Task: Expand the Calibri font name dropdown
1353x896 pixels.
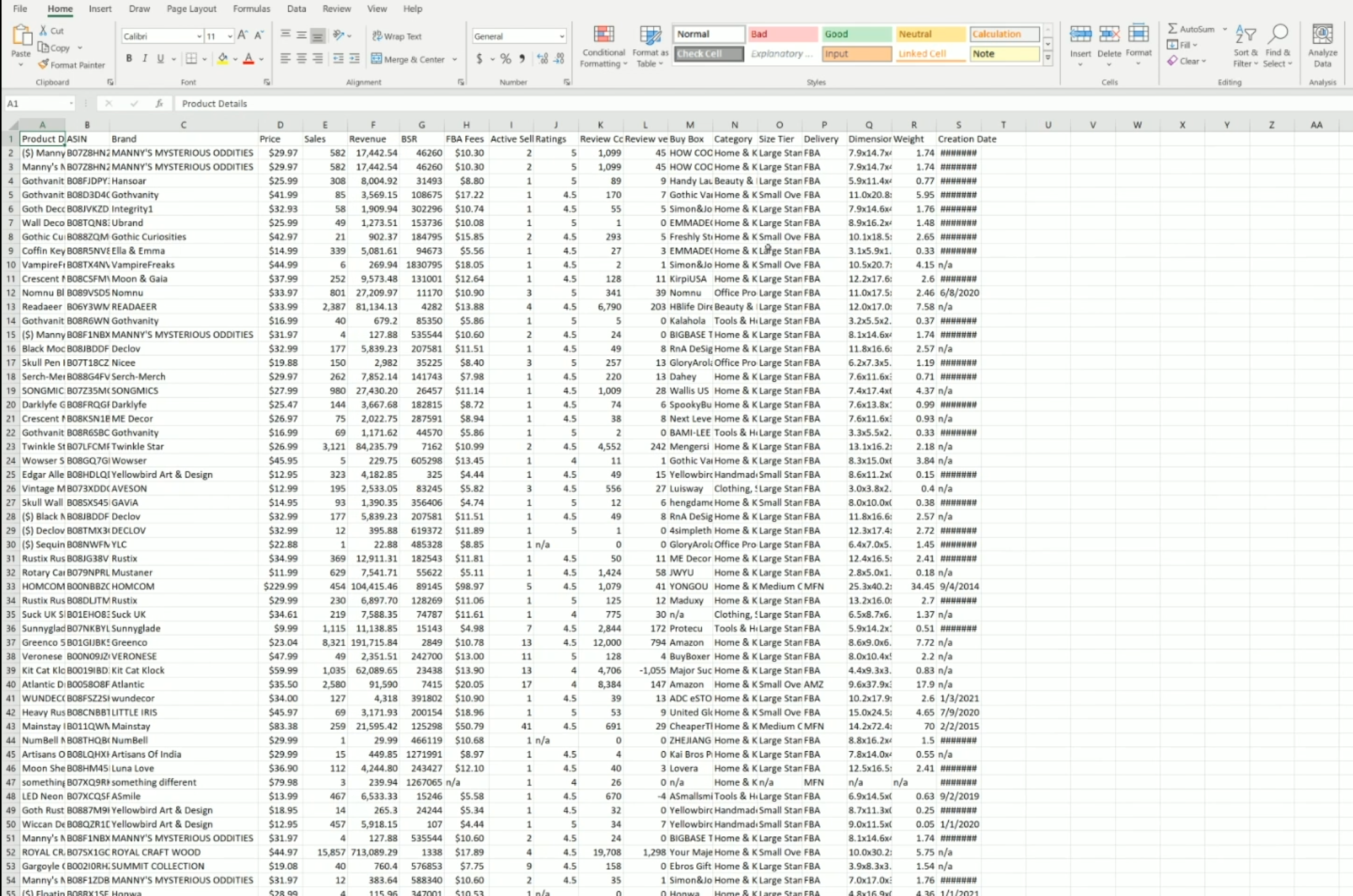Action: coord(198,36)
